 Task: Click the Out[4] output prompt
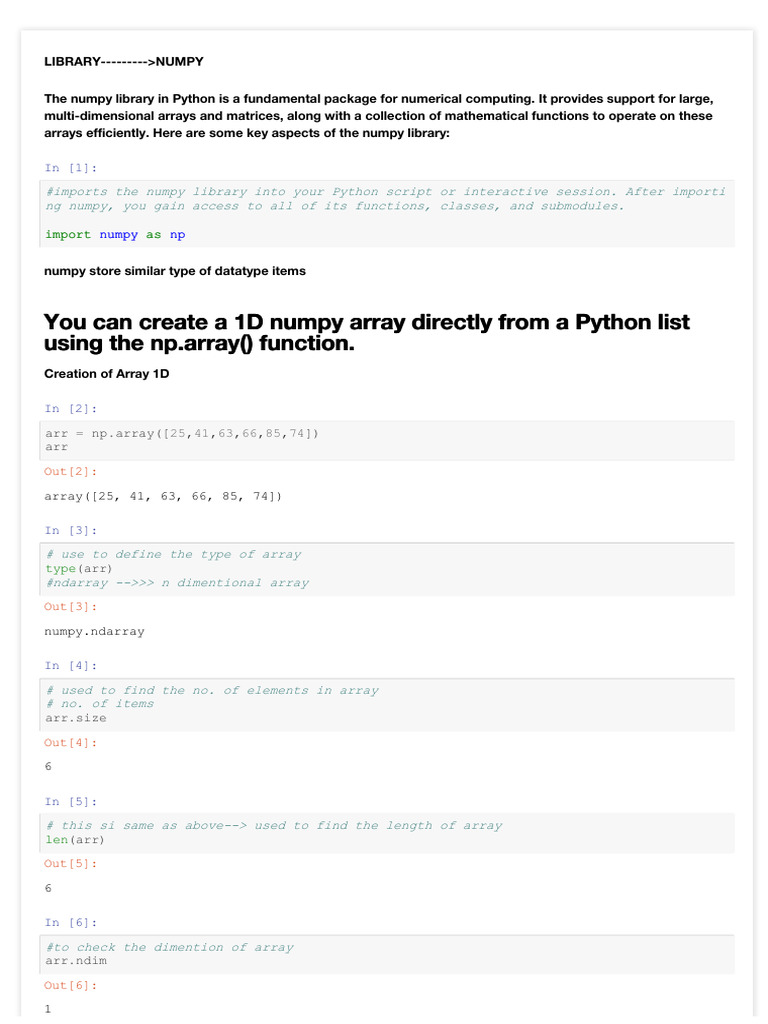[x=71, y=743]
